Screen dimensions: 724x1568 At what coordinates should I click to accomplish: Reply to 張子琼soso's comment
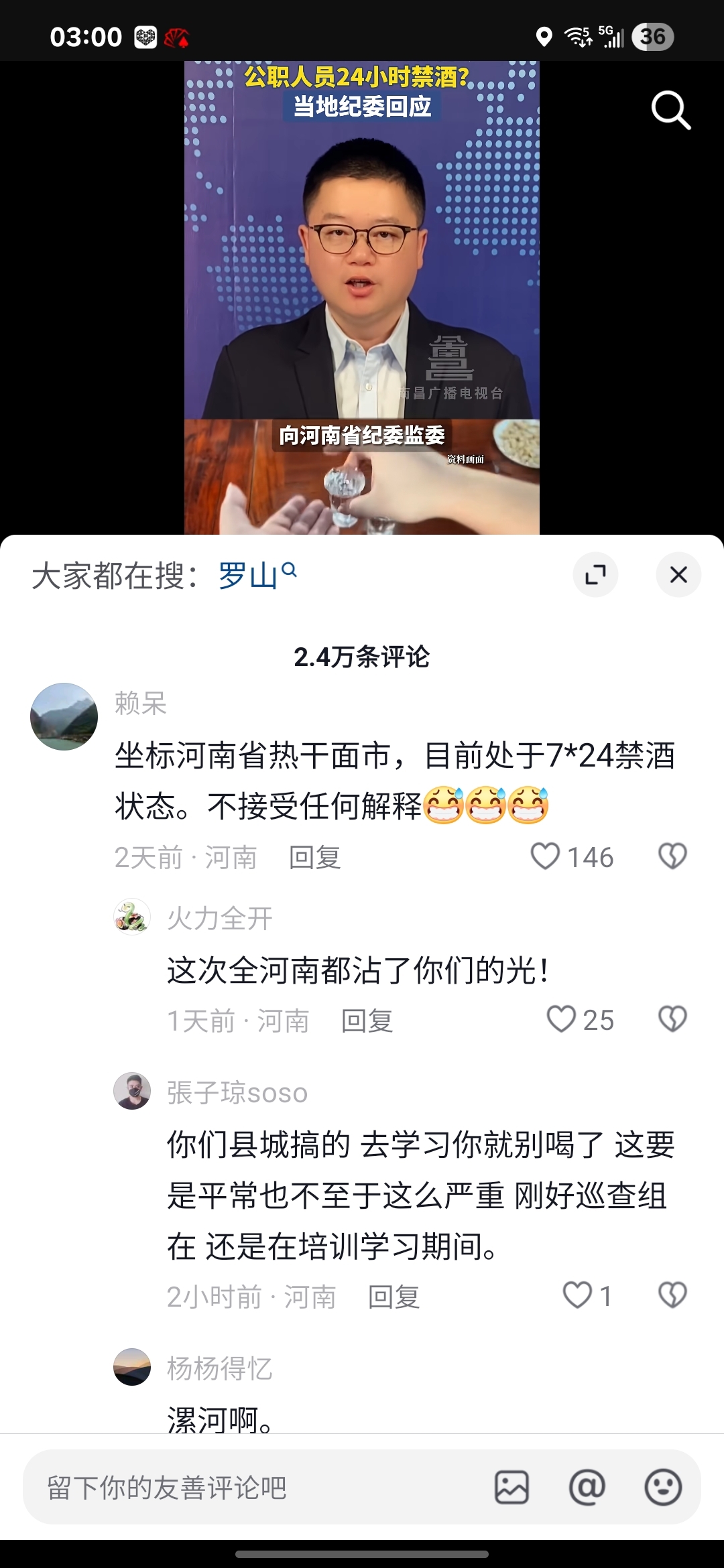point(394,1297)
